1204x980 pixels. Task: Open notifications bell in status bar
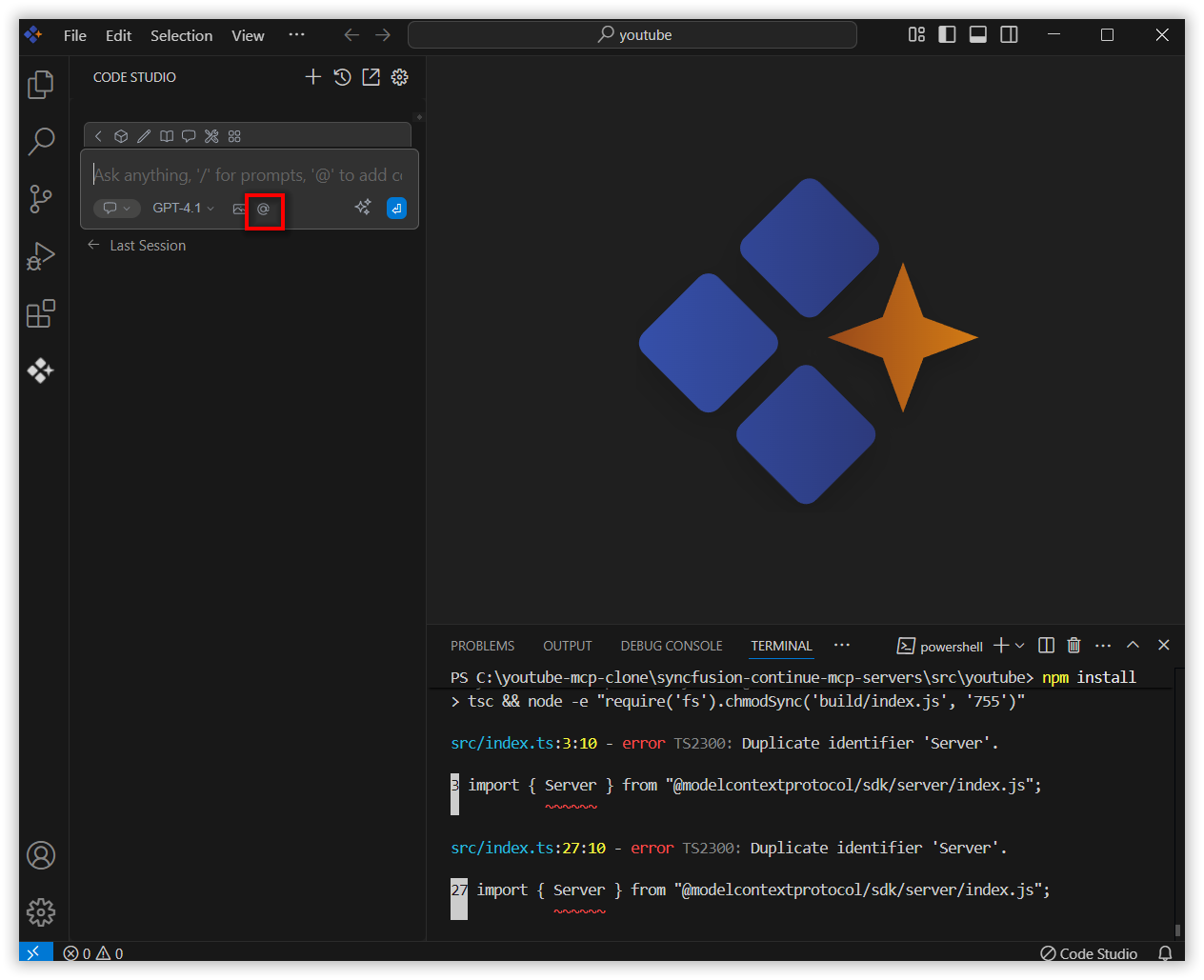point(1165,953)
